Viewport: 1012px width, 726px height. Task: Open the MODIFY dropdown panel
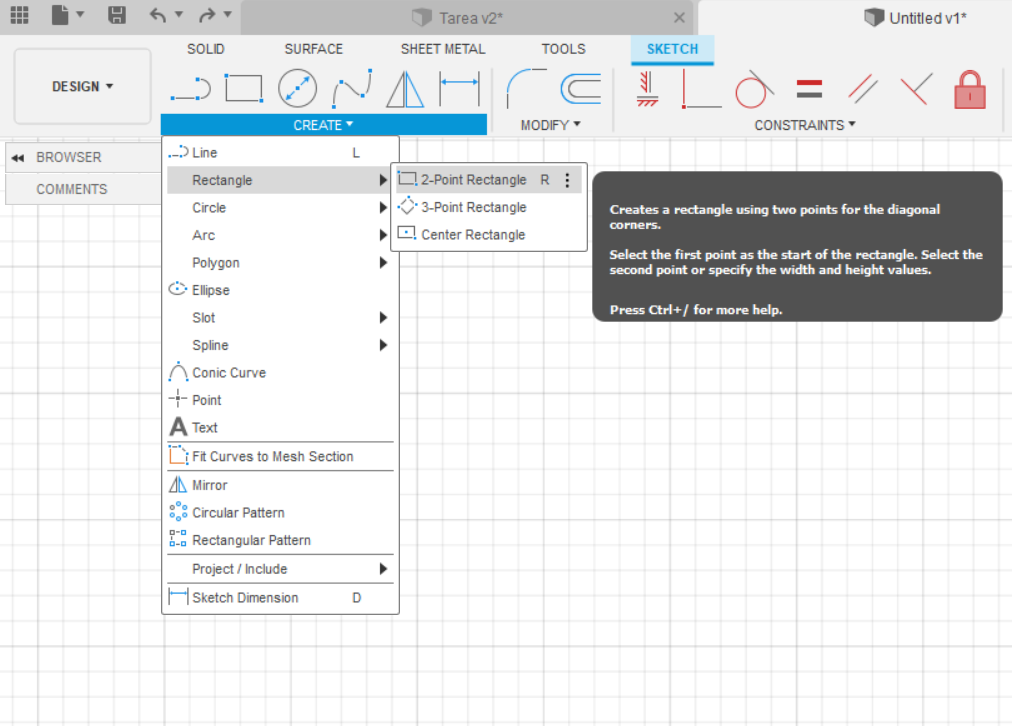551,125
